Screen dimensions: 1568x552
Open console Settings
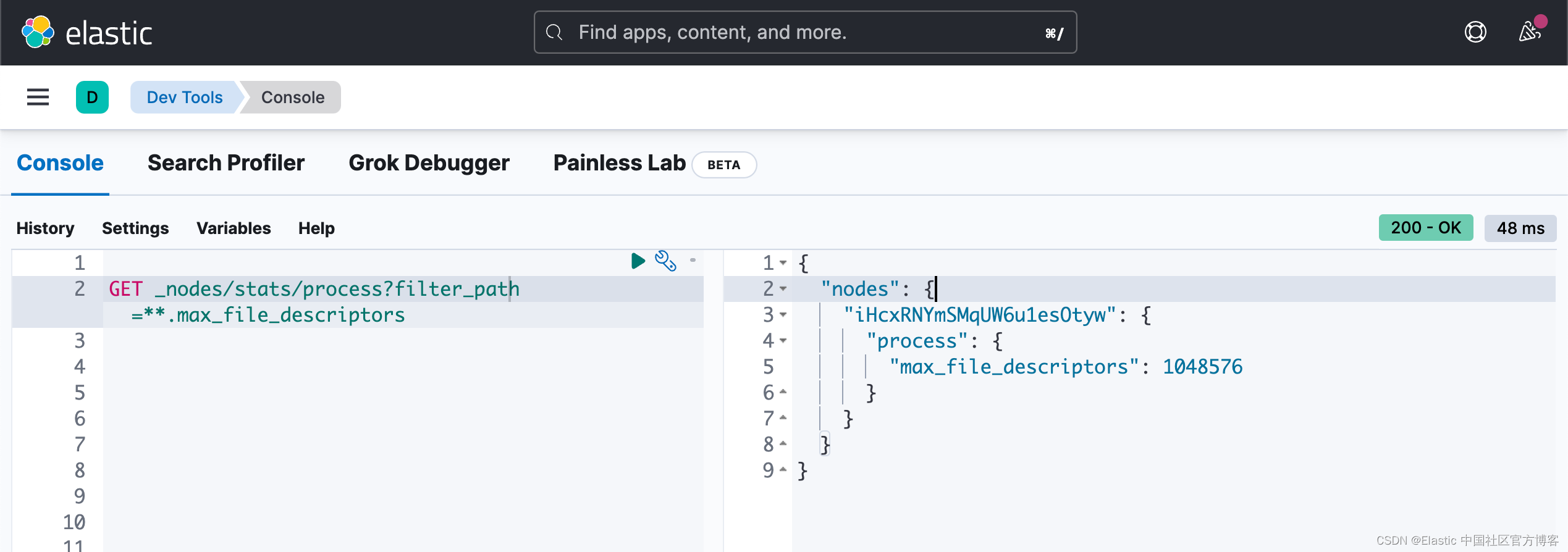click(x=135, y=228)
